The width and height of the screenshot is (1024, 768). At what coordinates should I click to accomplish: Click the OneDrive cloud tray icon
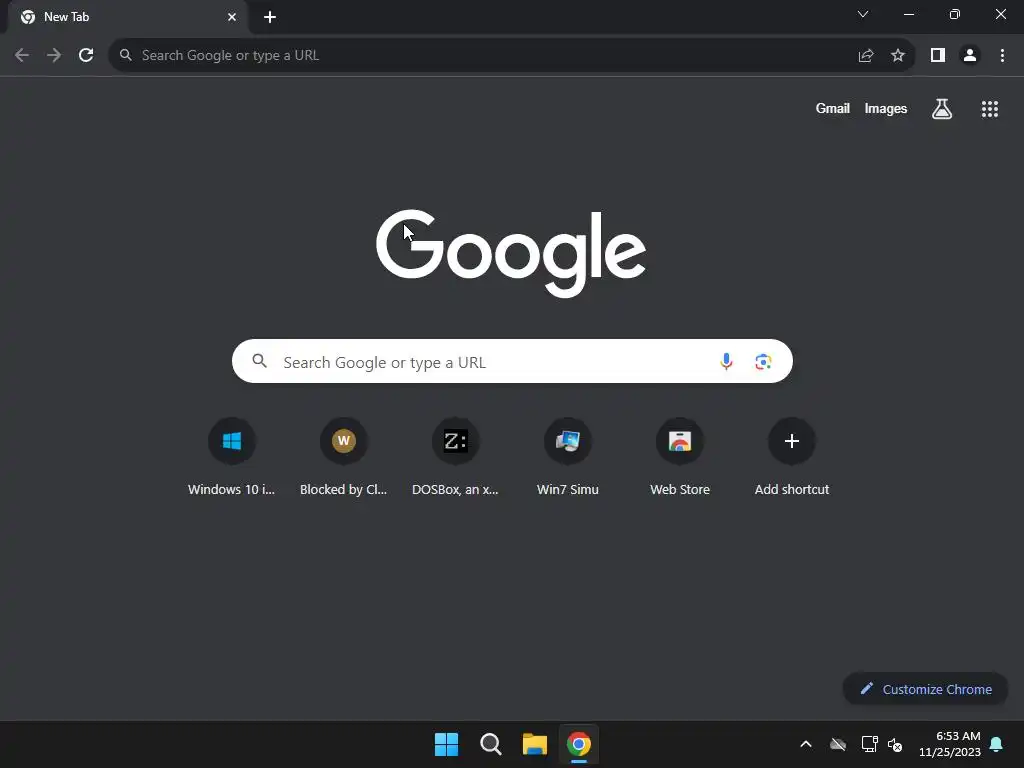pos(838,744)
